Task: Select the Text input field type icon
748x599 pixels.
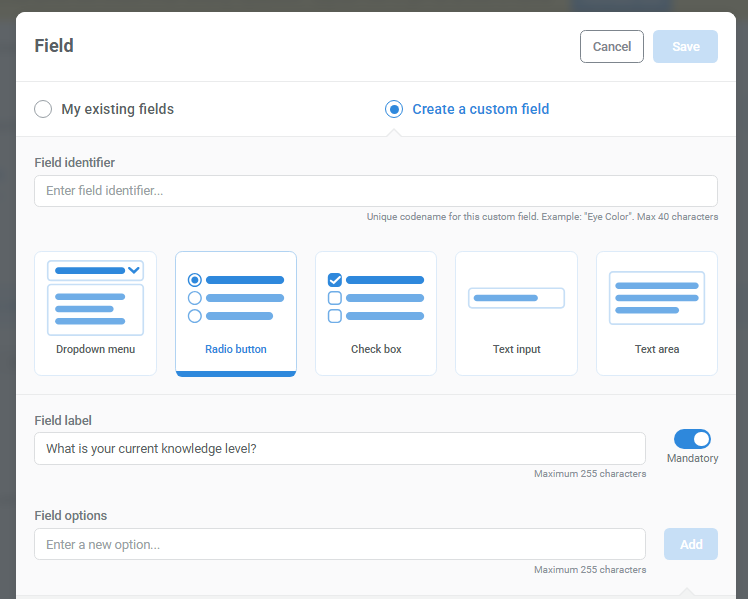Action: click(x=516, y=298)
